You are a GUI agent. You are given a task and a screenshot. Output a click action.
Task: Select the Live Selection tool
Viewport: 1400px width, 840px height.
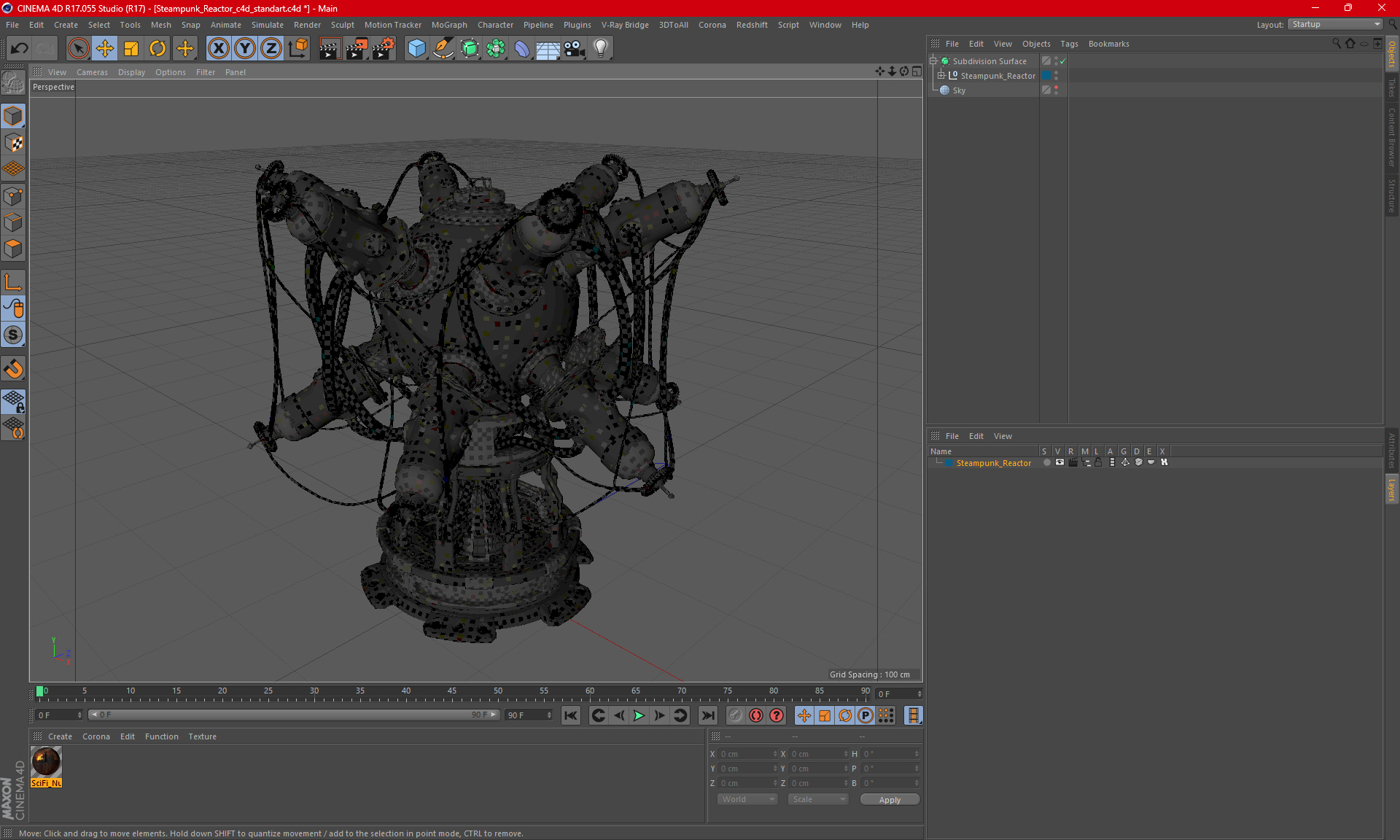tap(78, 49)
